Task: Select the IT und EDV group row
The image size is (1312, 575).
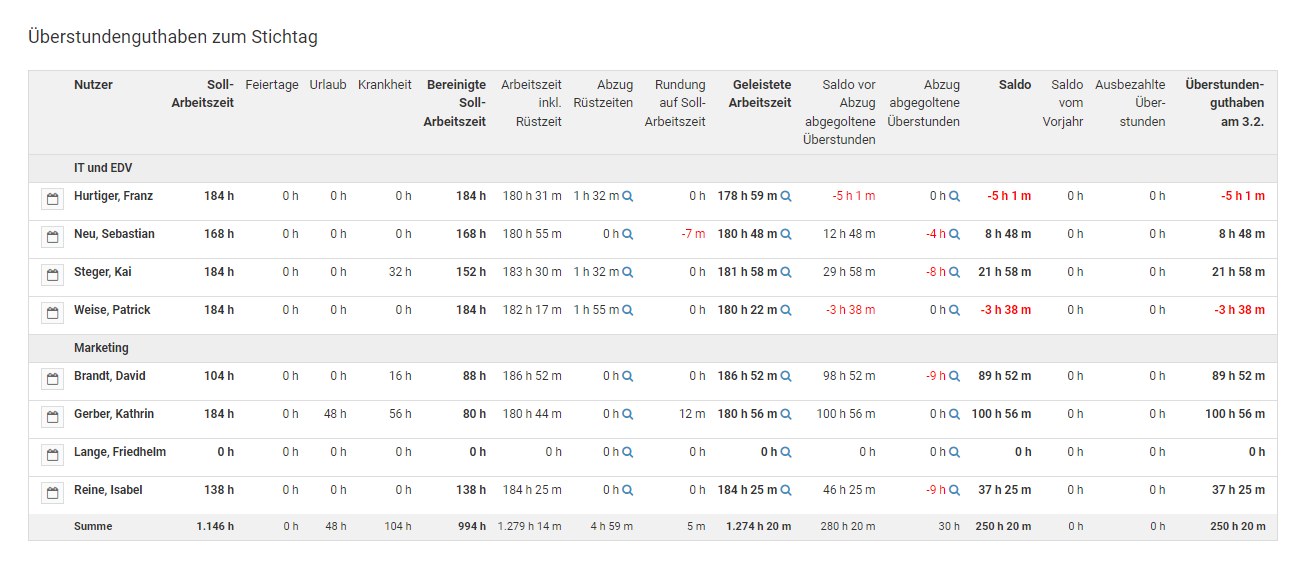Action: pyautogui.click(x=104, y=168)
